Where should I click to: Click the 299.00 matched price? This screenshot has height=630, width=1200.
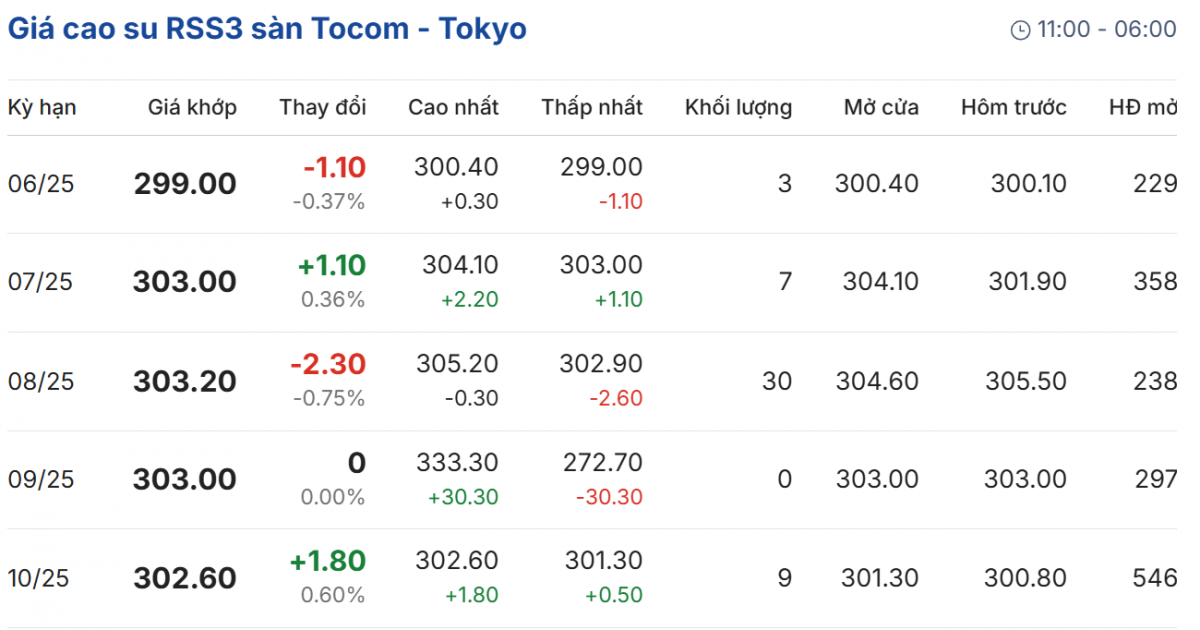(x=185, y=184)
